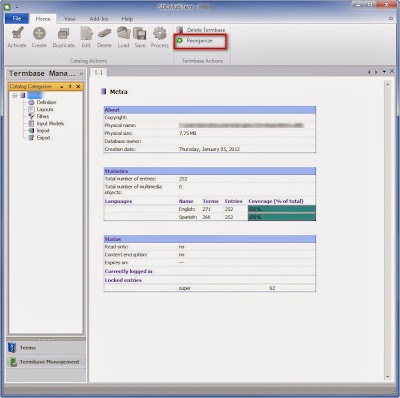Open the Help ribbon tab
The width and height of the screenshot is (400, 398).
[x=127, y=19]
